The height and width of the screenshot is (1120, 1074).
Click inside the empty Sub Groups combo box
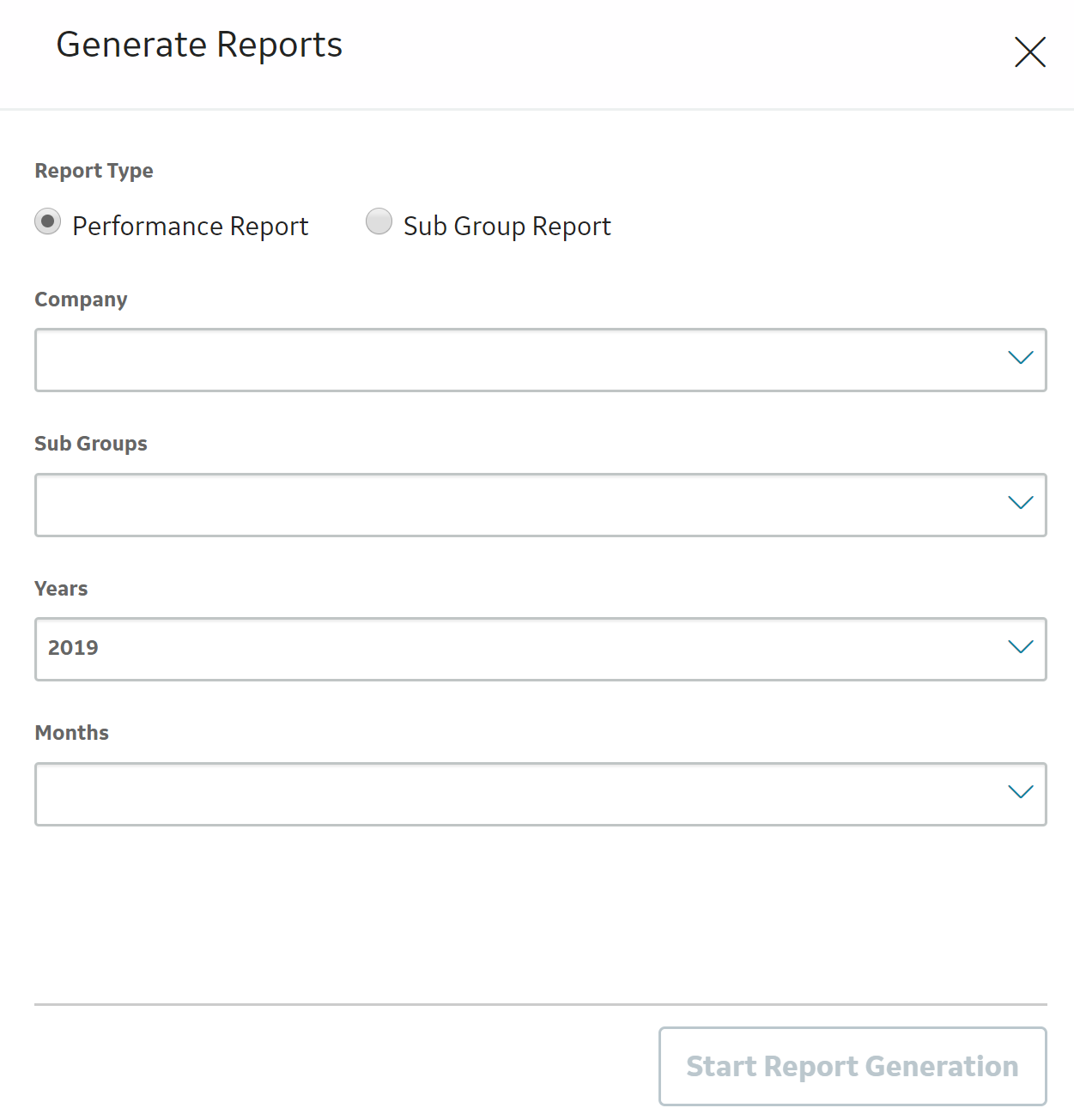point(540,505)
